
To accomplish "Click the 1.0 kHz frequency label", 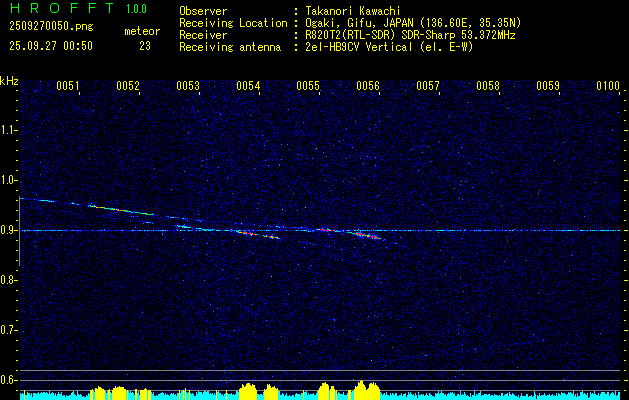I will tap(8, 181).
